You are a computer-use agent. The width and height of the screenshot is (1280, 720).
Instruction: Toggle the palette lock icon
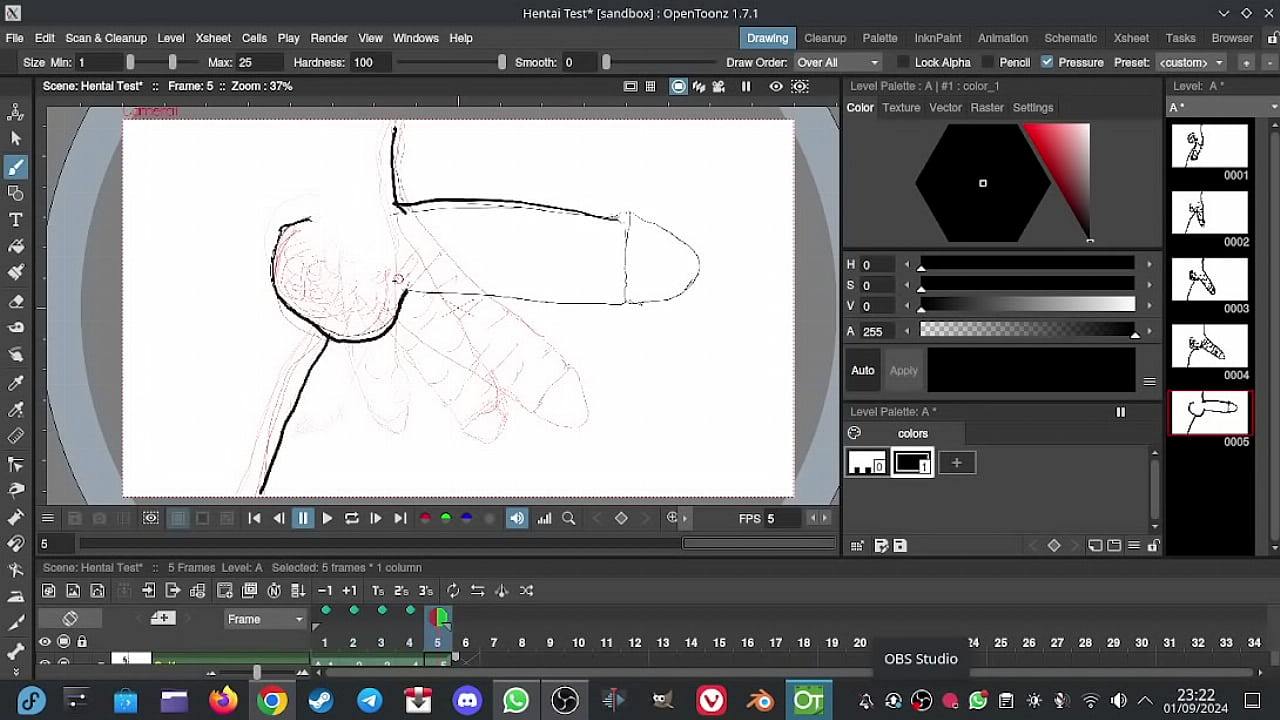pyautogui.click(x=1153, y=545)
